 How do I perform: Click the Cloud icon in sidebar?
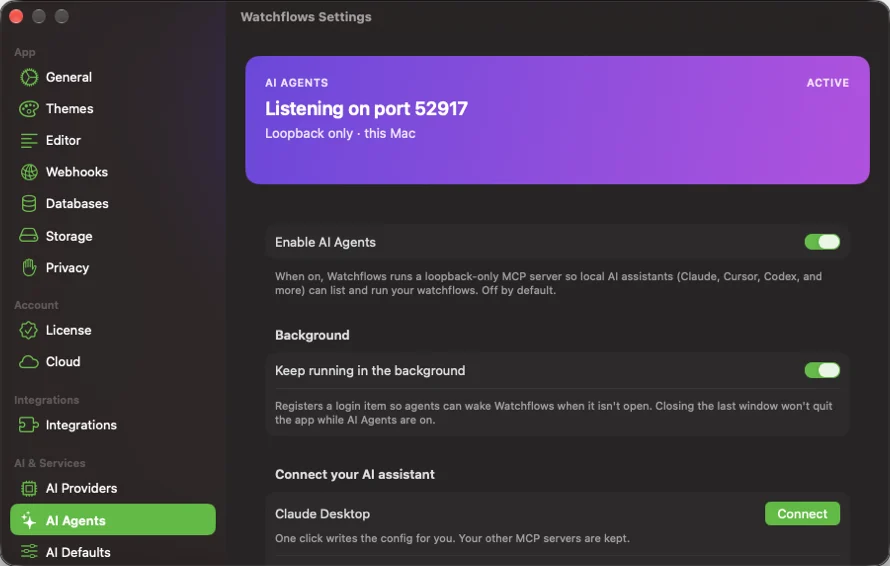[29, 362]
